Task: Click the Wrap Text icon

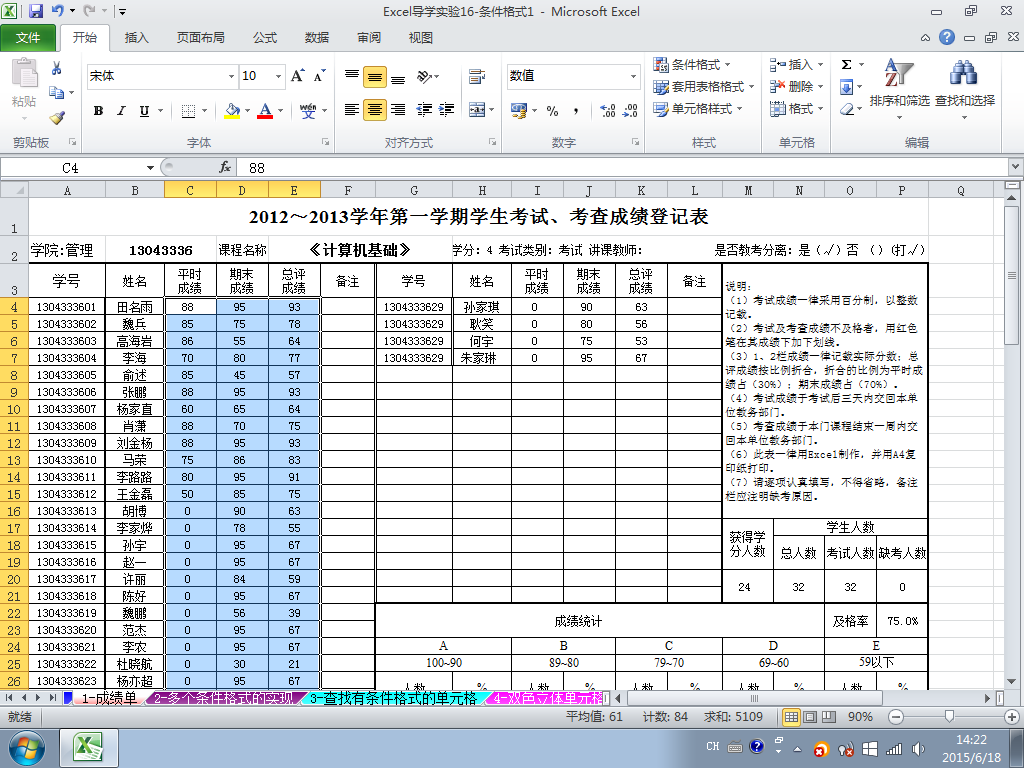Action: point(477,76)
